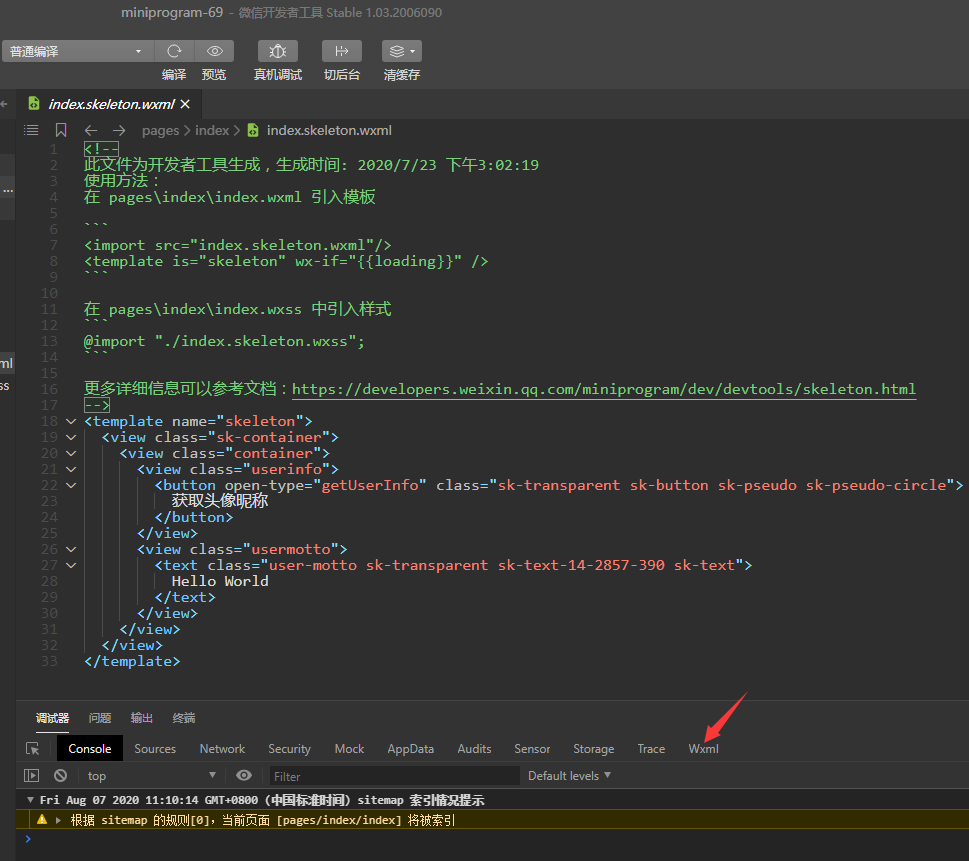This screenshot has height=861, width=969.
Task: Click the left arrow beside the file tab
Action: [4, 104]
